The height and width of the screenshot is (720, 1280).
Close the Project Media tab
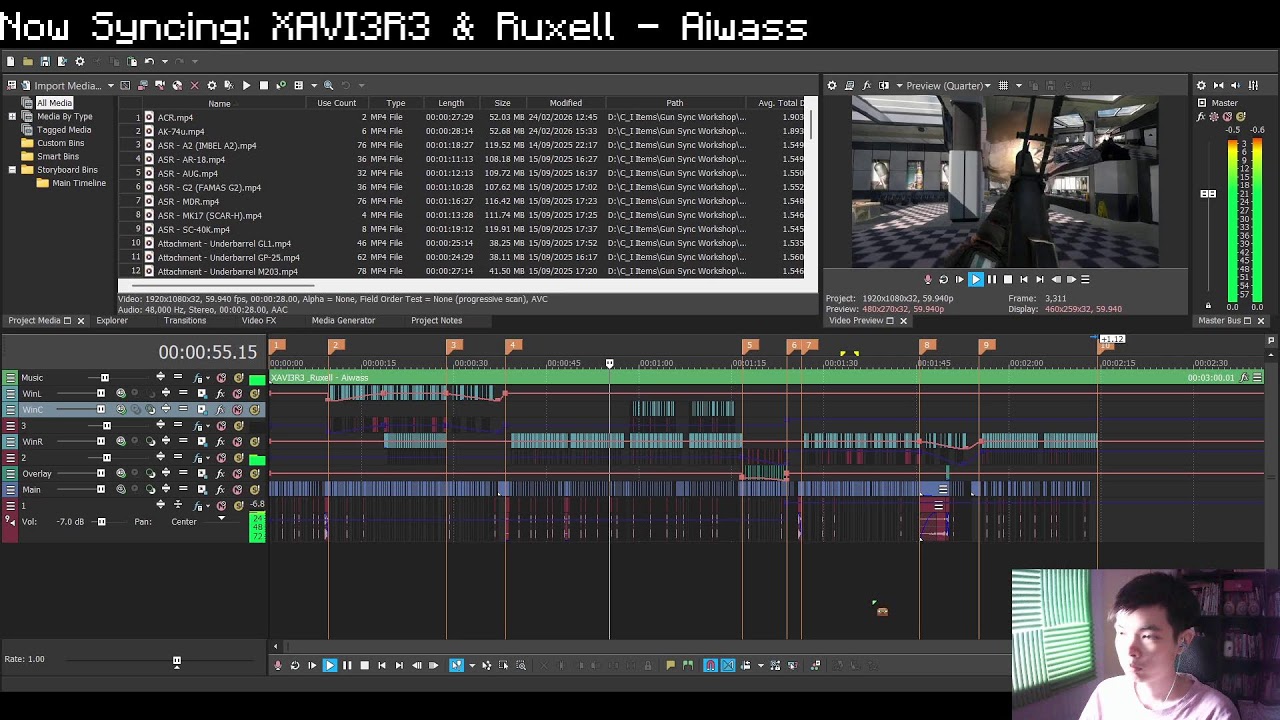(x=81, y=321)
